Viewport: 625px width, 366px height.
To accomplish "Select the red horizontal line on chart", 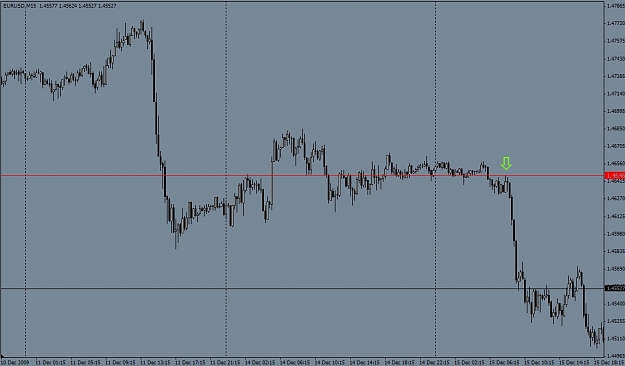I will [302, 175].
